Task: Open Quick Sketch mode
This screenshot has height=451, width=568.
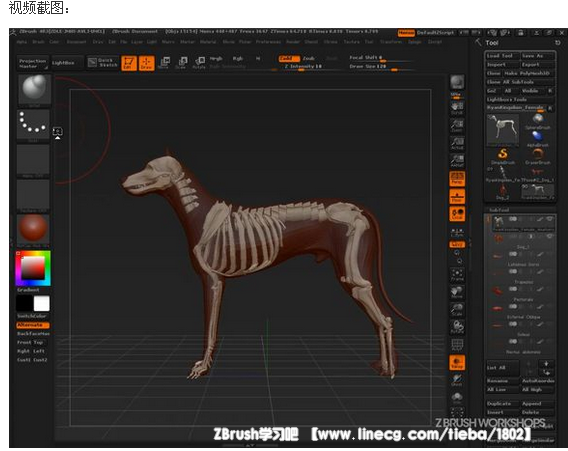Action: 103,62
